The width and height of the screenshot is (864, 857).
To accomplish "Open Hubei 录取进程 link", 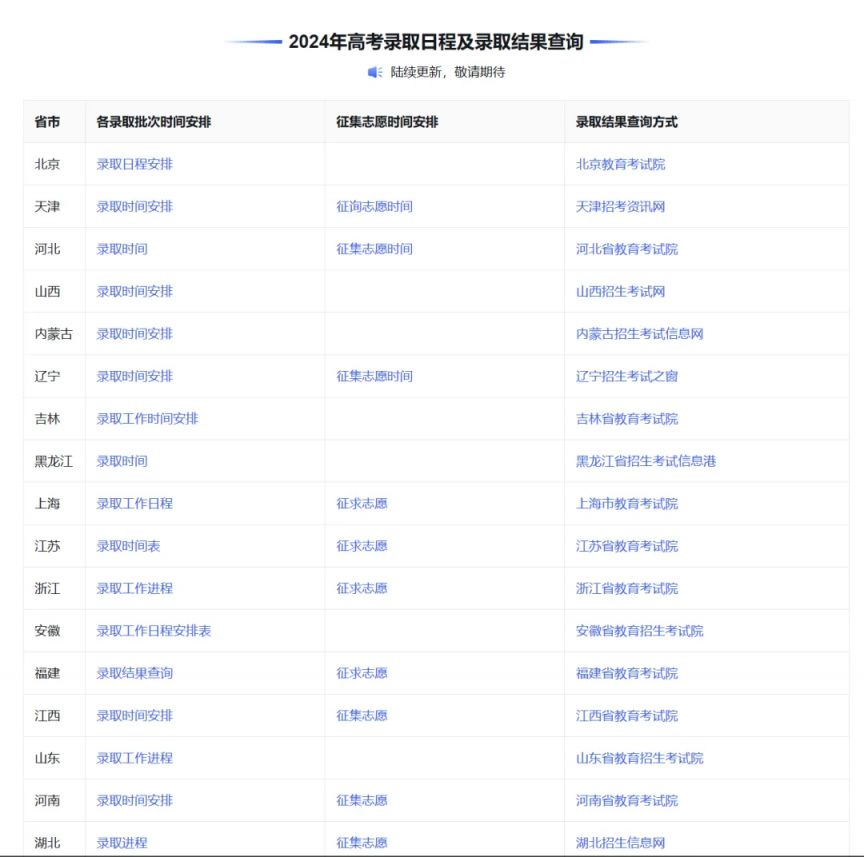I will tap(122, 843).
